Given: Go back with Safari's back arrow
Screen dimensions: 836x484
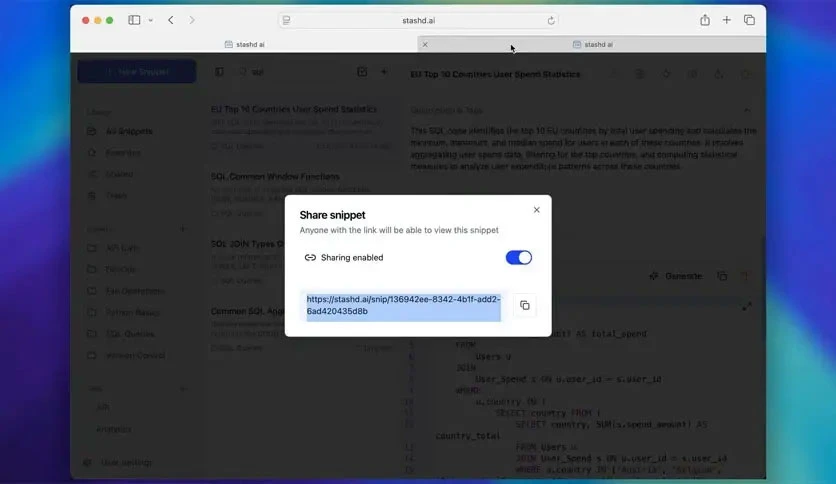Looking at the screenshot, I should (171, 20).
